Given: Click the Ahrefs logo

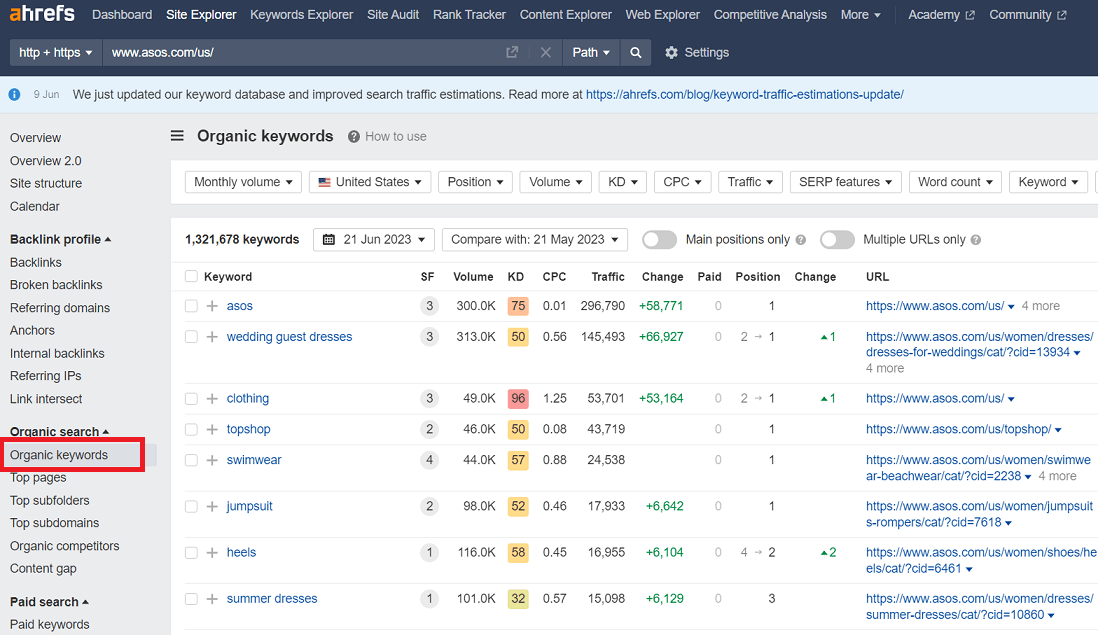Looking at the screenshot, I should (x=41, y=14).
